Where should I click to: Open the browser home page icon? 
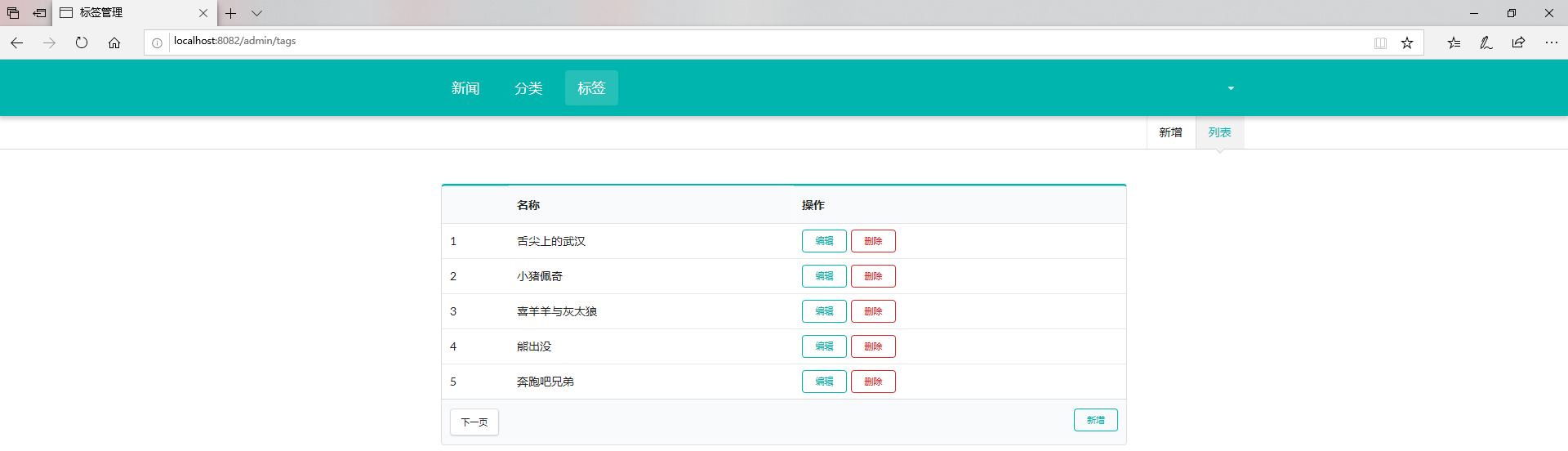[114, 42]
